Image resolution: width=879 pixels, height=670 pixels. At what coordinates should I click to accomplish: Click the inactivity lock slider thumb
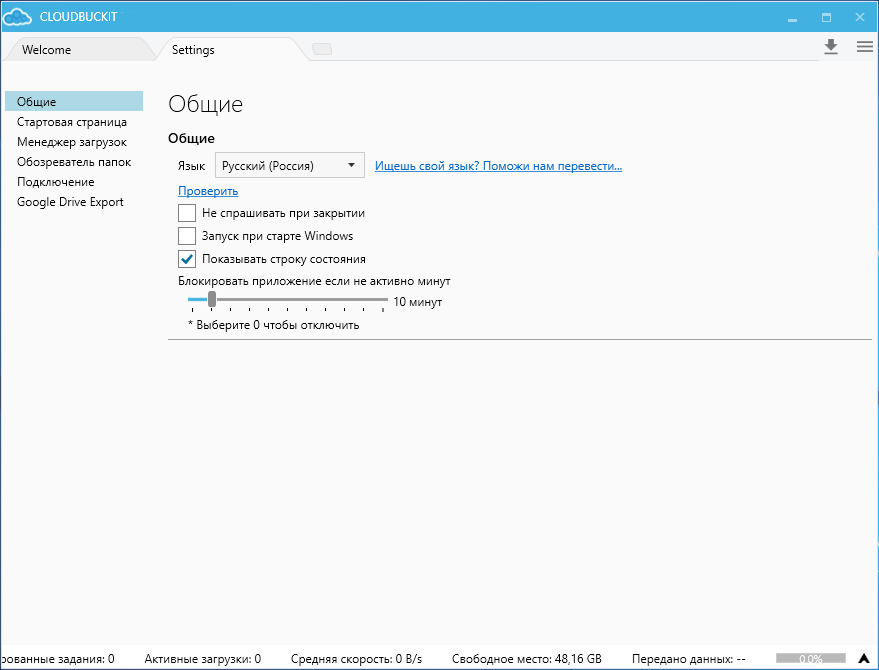point(212,299)
